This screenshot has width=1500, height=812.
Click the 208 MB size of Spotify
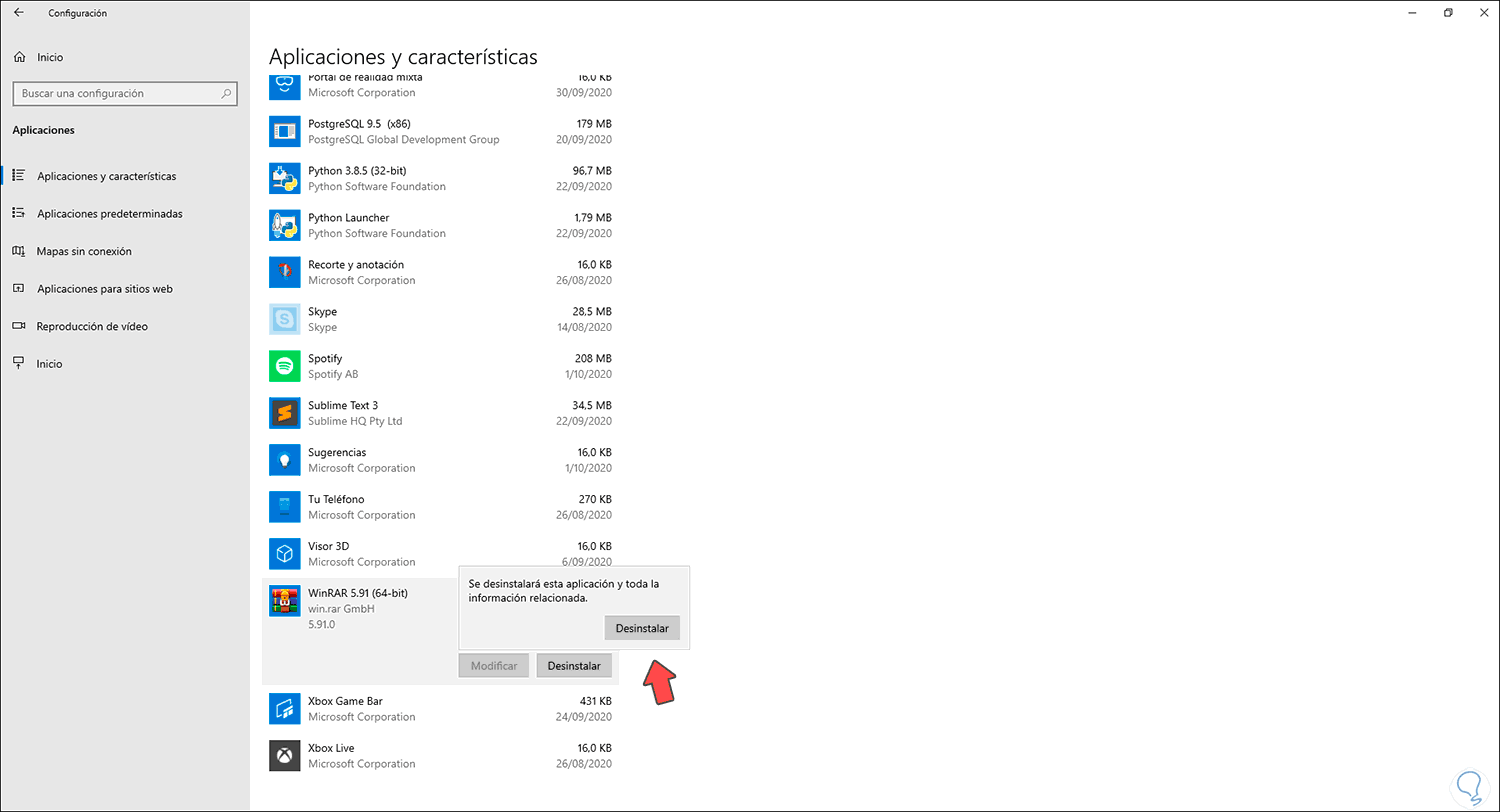(x=594, y=358)
